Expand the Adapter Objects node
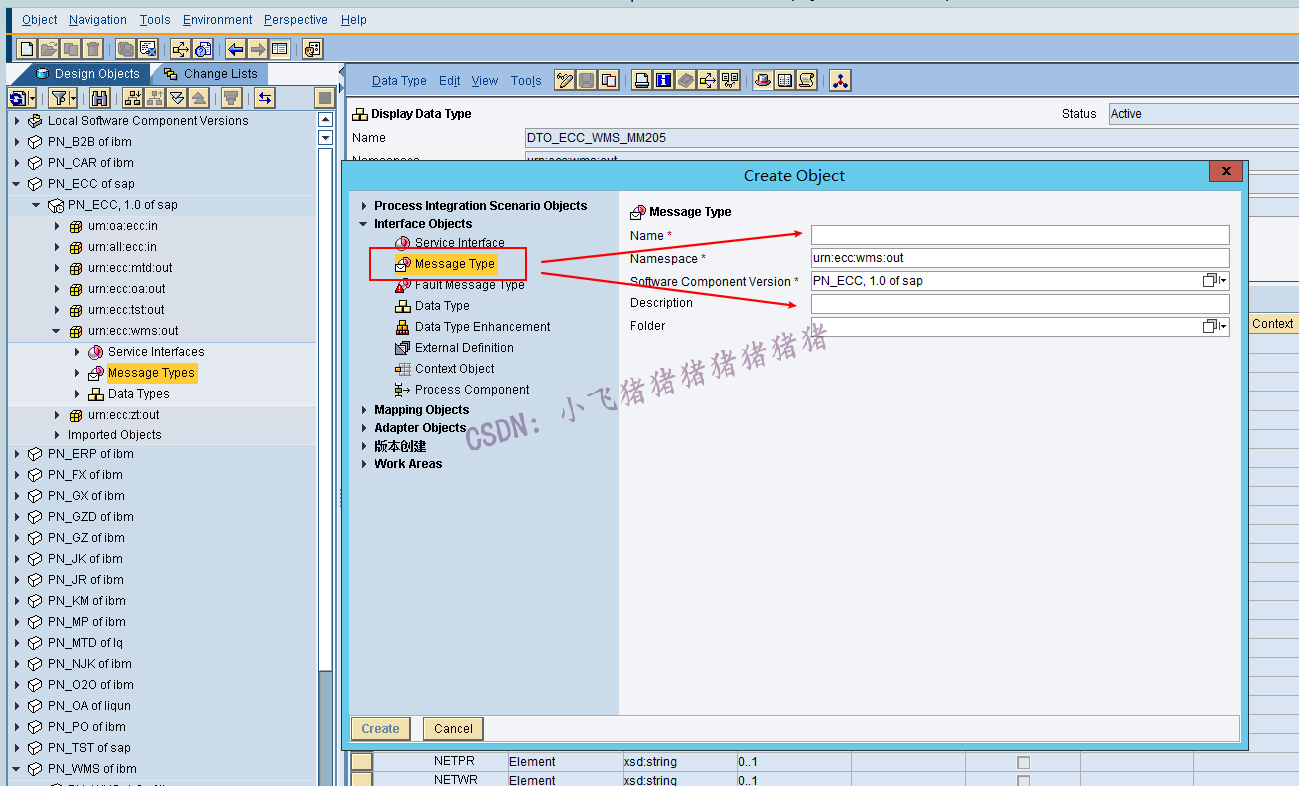The height and width of the screenshot is (786, 1299). [x=364, y=428]
